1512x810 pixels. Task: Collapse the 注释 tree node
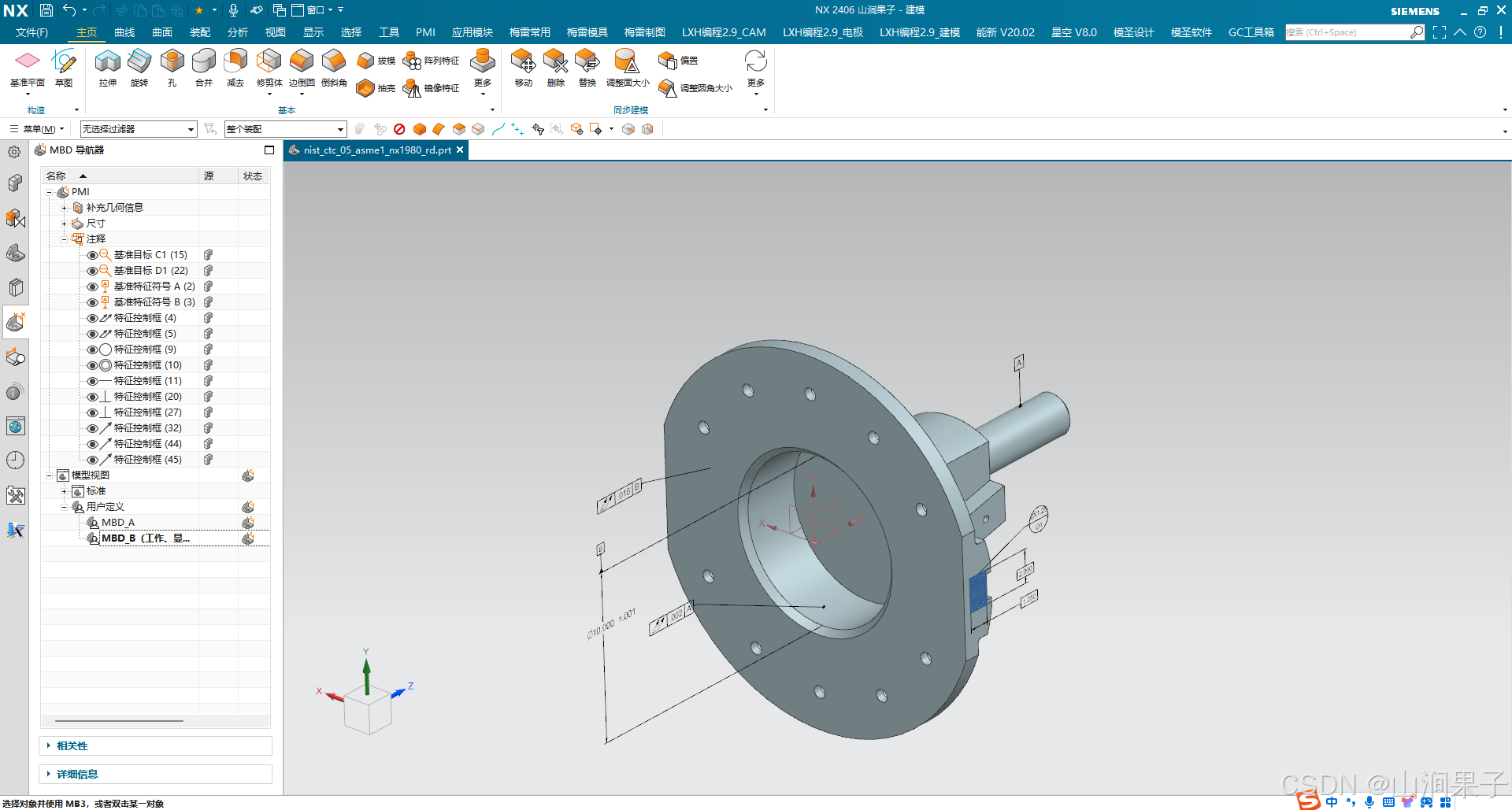click(x=64, y=239)
